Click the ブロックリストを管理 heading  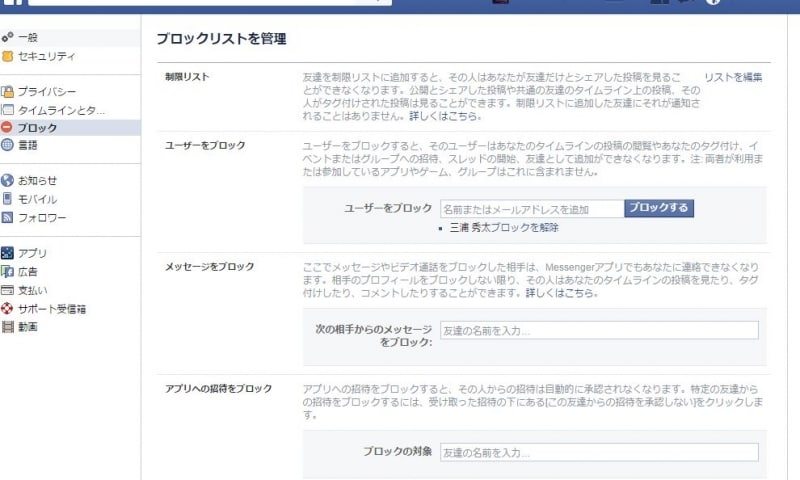pos(221,39)
